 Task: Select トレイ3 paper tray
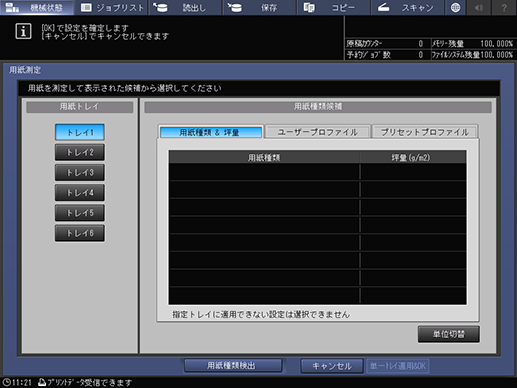click(80, 172)
